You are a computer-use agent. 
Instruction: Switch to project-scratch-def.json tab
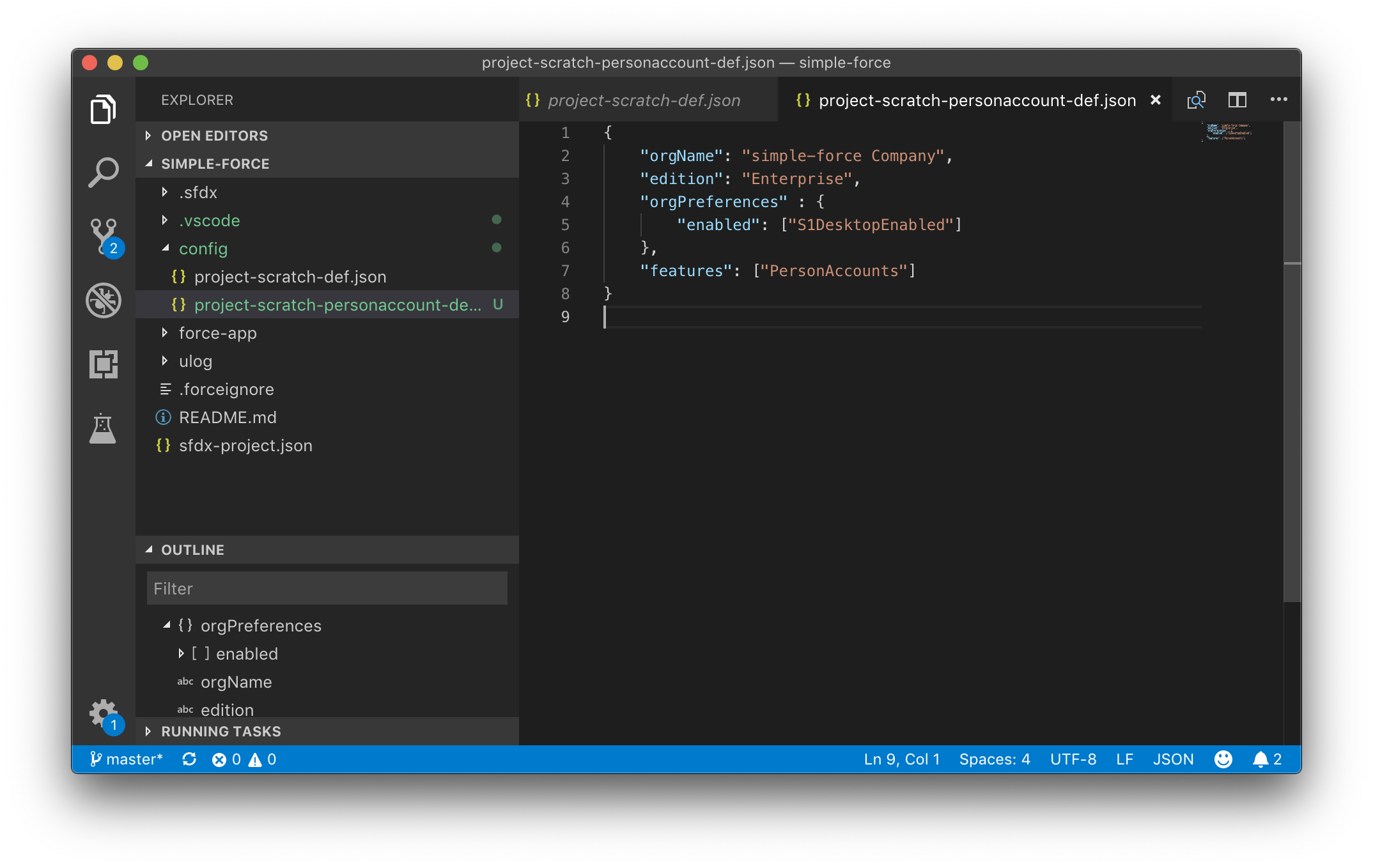644,100
